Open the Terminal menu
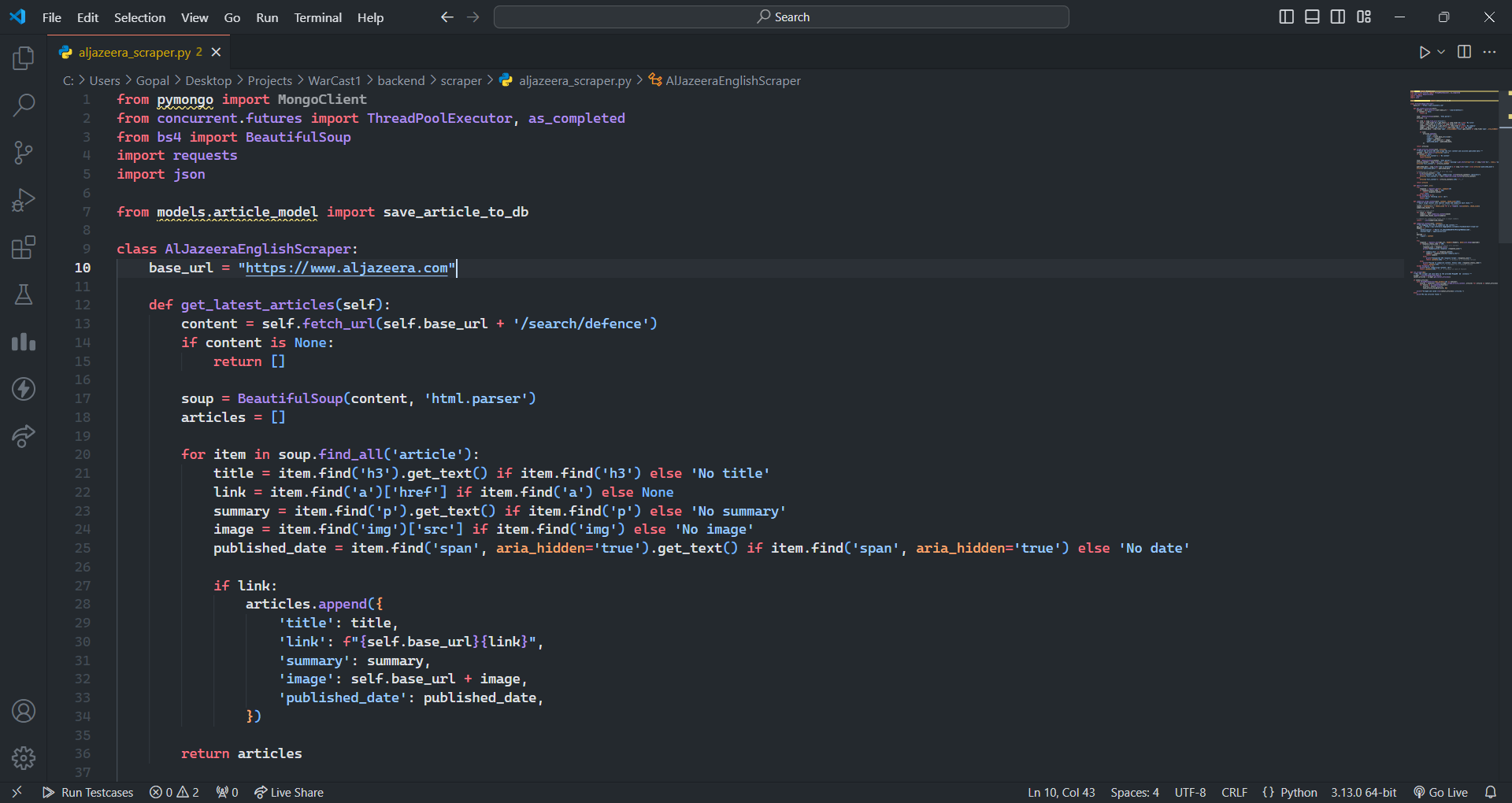Viewport: 1512px width, 803px height. [x=317, y=17]
